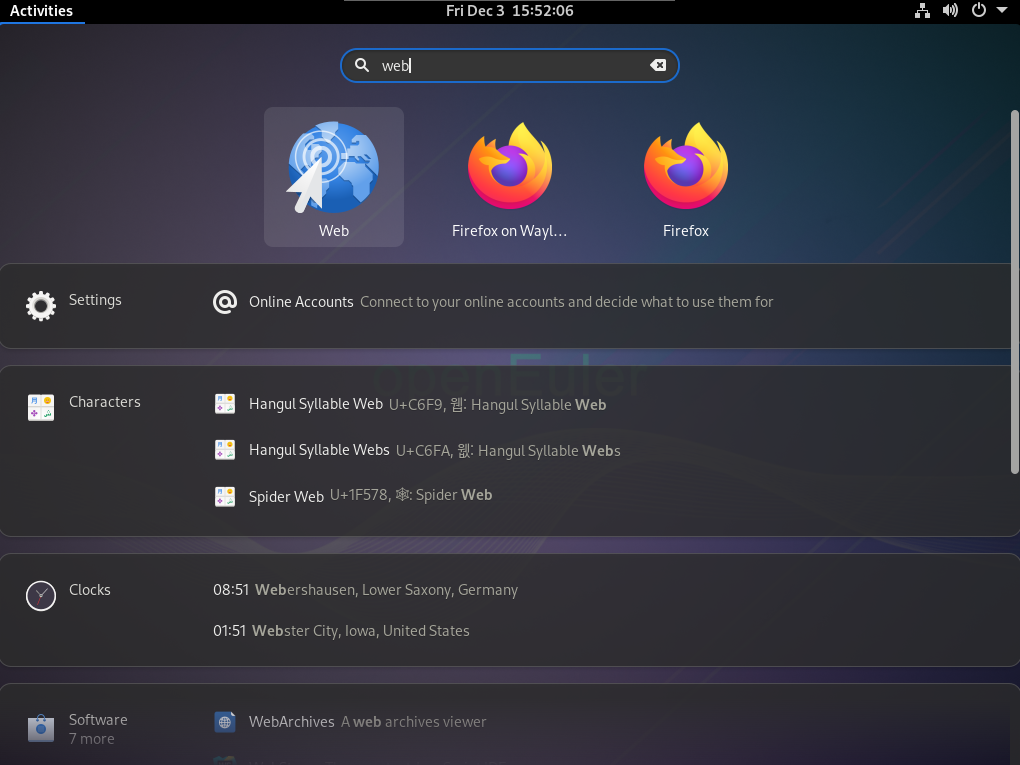Expand the system menu arrow
The image size is (1020, 765).
coord(1002,11)
